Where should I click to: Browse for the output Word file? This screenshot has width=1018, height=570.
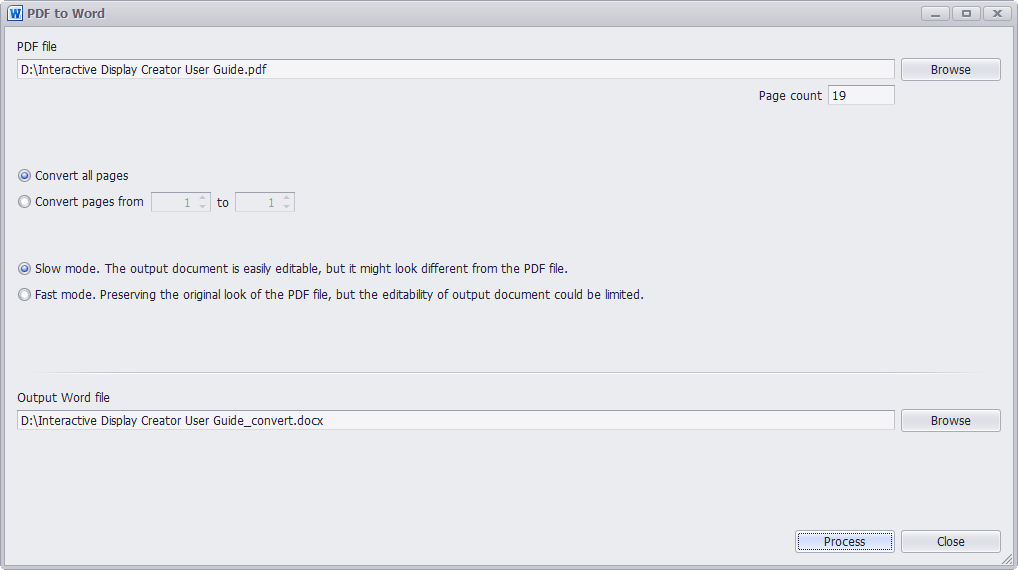950,420
